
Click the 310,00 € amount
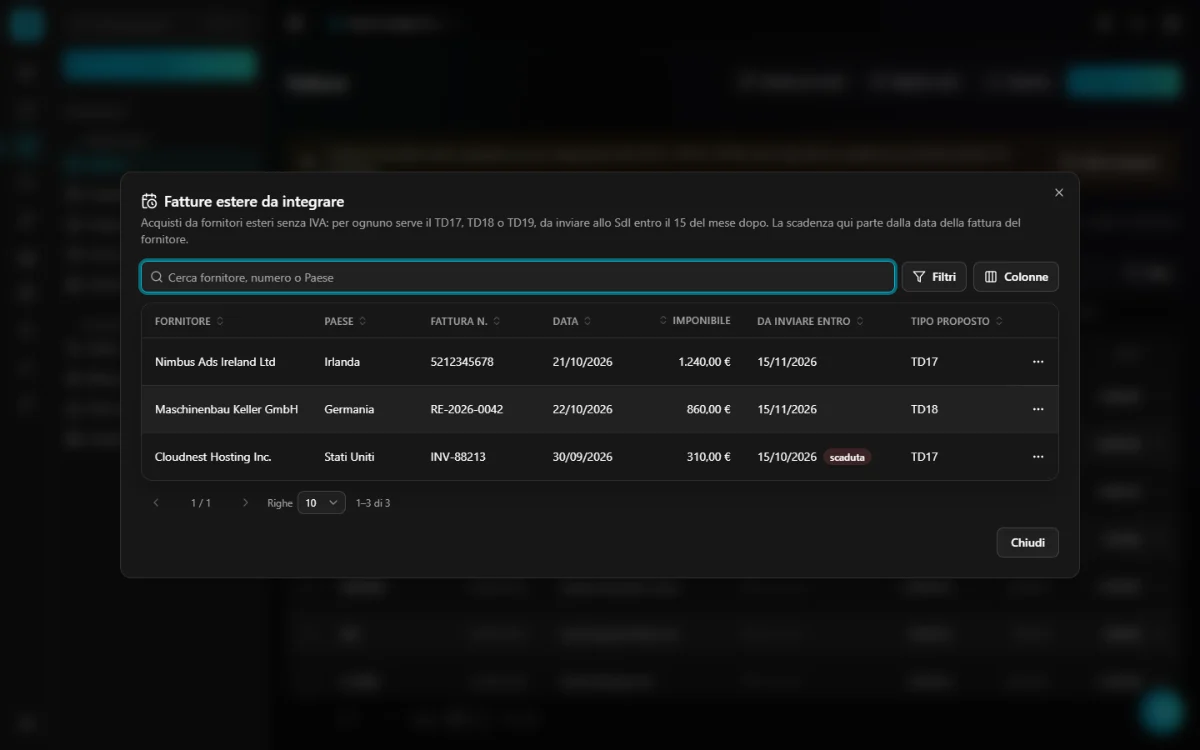coord(709,457)
